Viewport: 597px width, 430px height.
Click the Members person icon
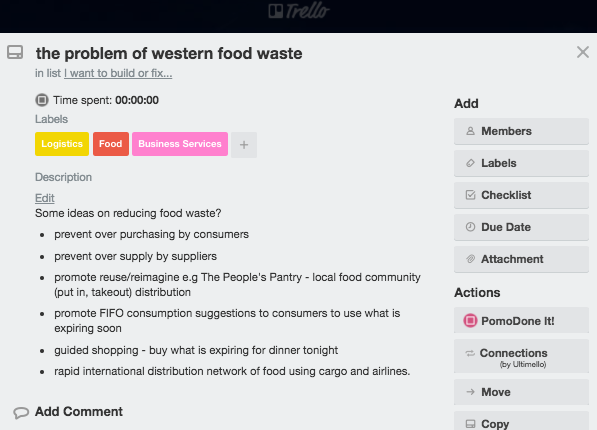click(470, 131)
